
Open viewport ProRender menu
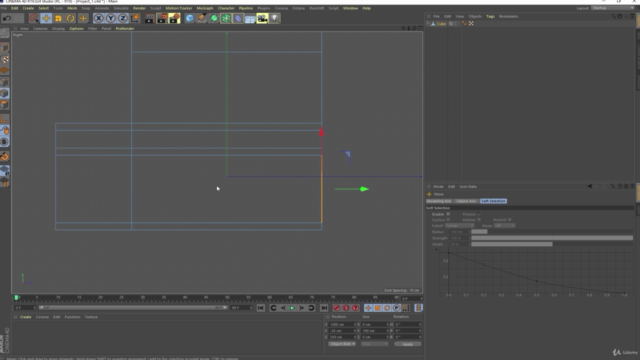click(124, 29)
